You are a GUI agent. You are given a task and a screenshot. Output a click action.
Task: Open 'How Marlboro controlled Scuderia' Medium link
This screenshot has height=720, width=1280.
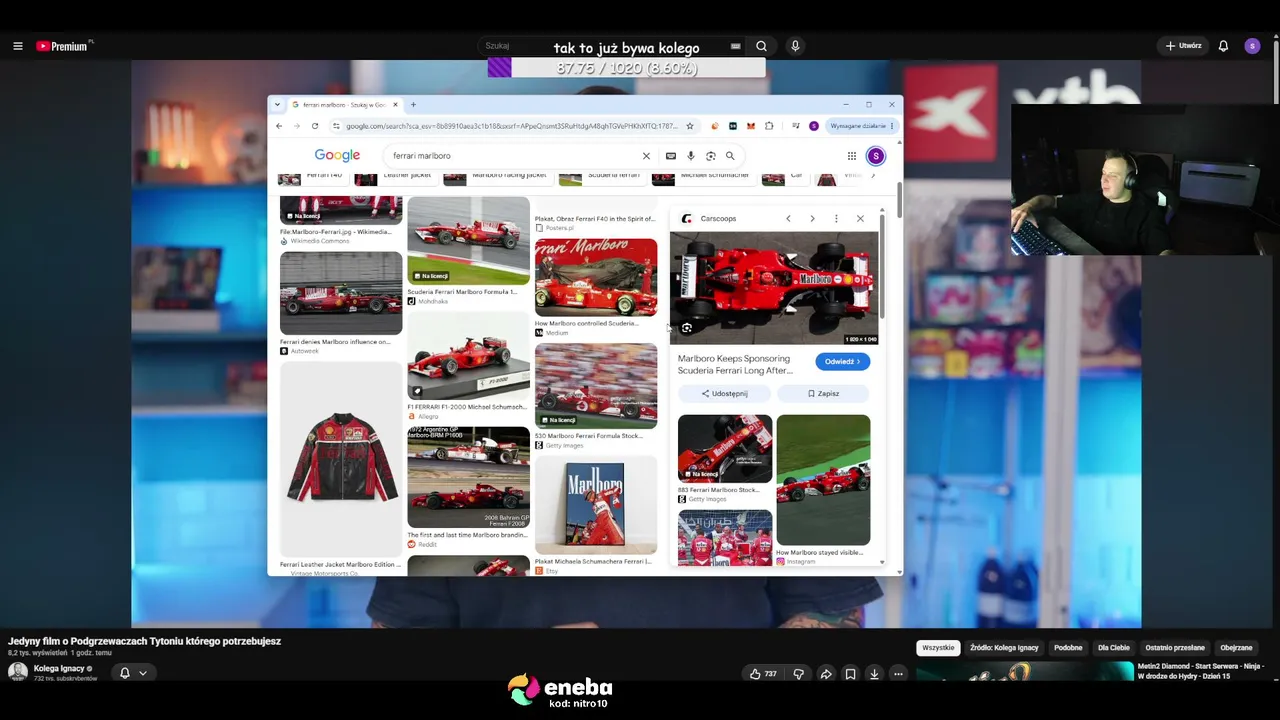pyautogui.click(x=586, y=323)
